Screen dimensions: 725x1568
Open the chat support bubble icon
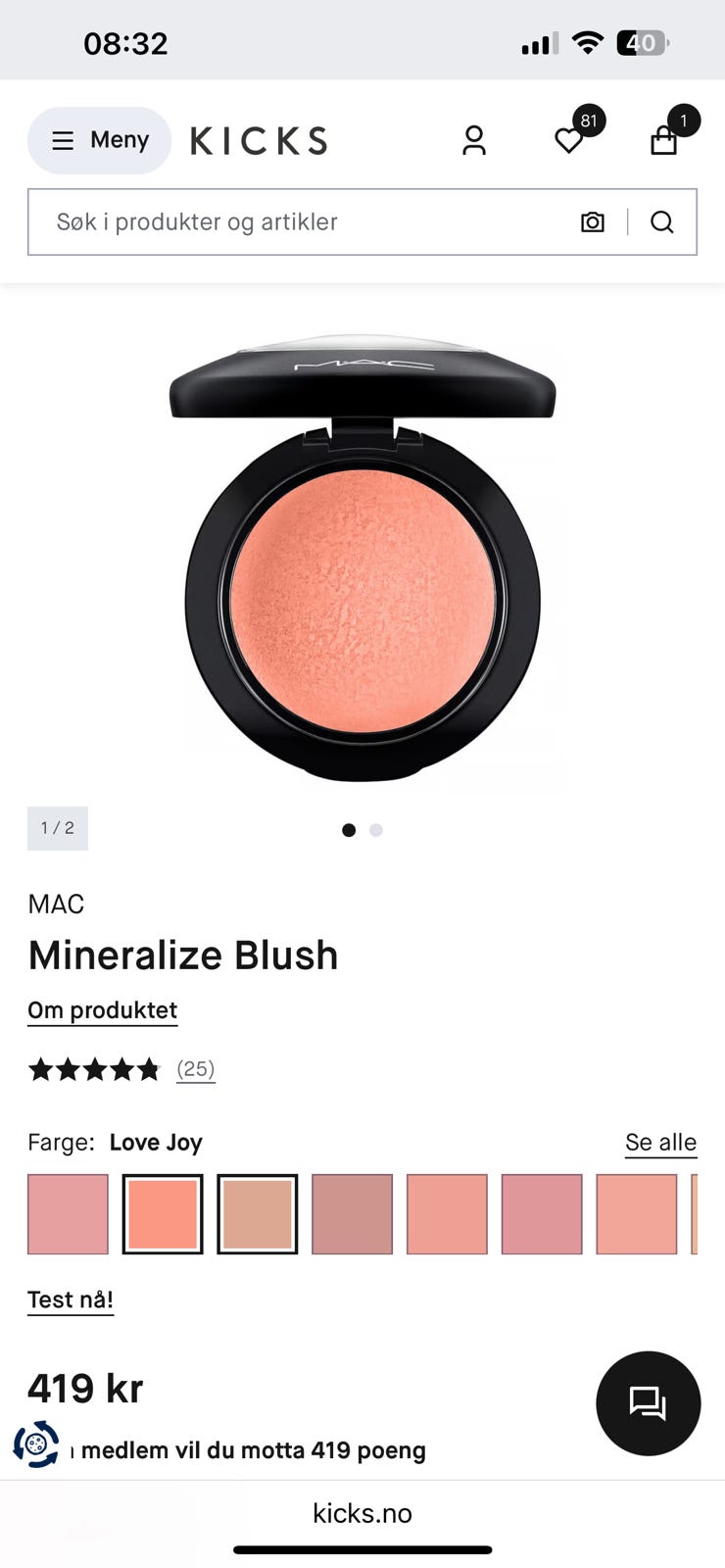(649, 1403)
